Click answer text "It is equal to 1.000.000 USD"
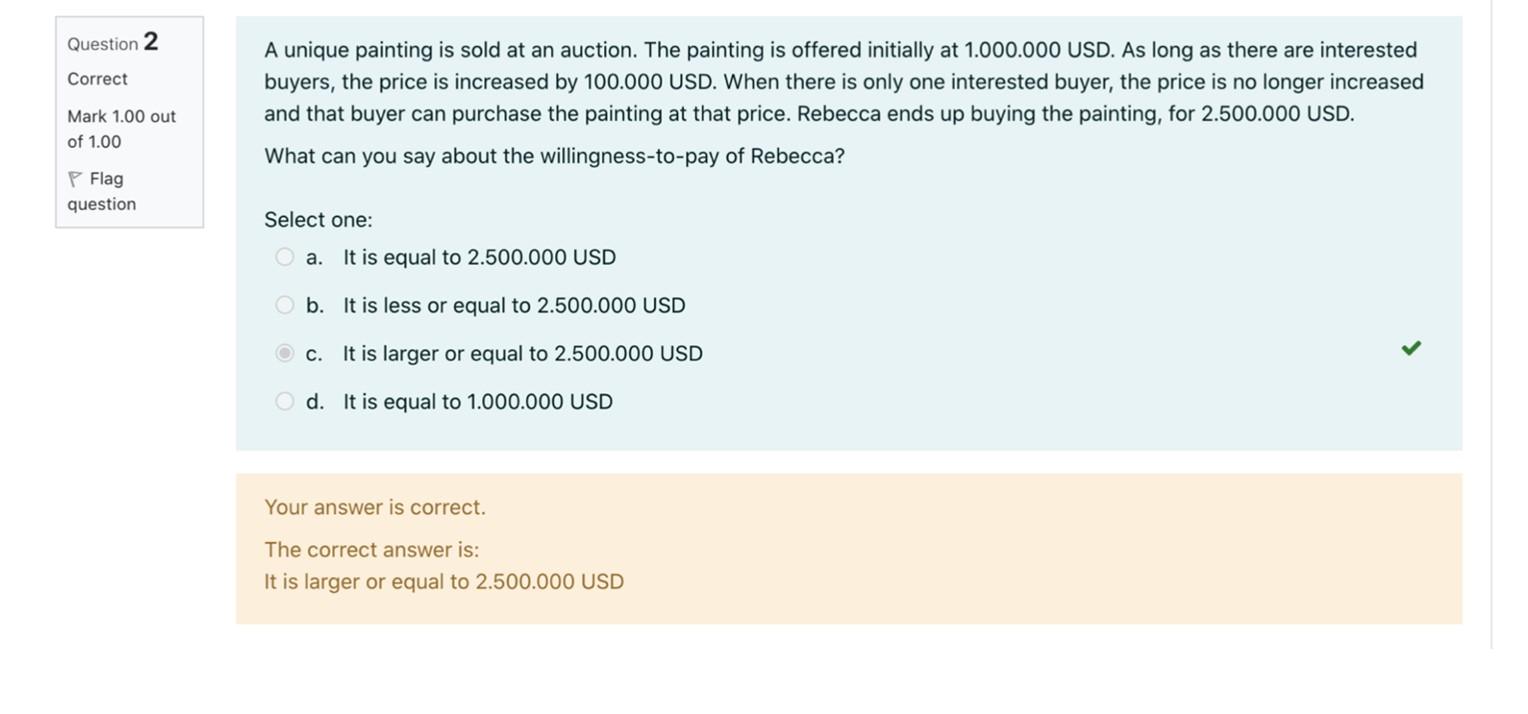 click(478, 401)
